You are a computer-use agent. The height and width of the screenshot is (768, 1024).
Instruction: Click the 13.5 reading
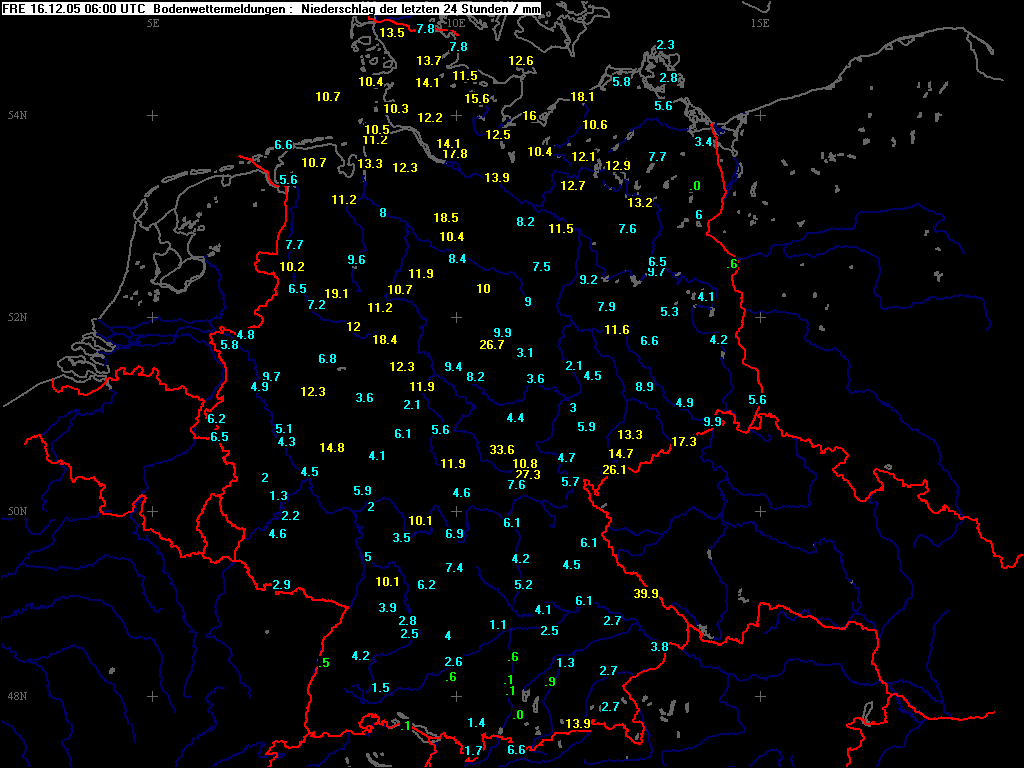(392, 33)
